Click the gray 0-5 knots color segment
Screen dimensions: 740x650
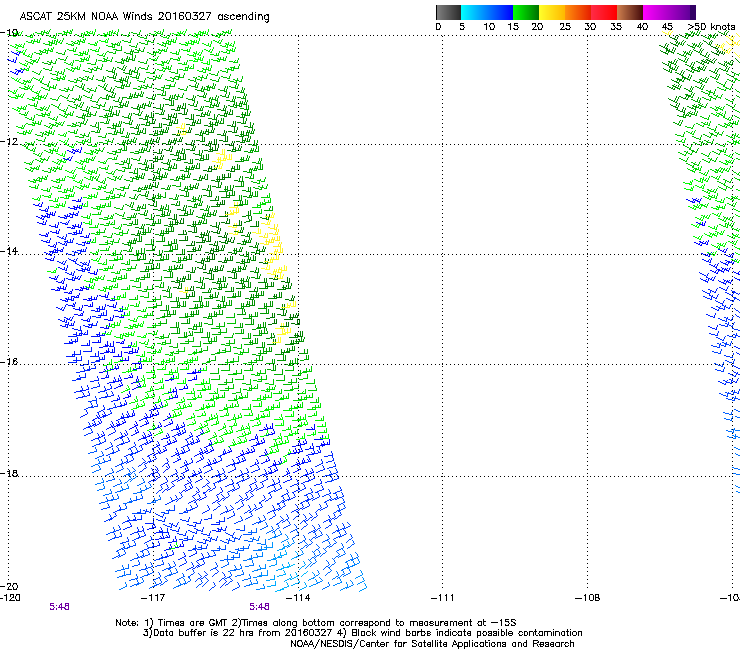click(x=448, y=12)
